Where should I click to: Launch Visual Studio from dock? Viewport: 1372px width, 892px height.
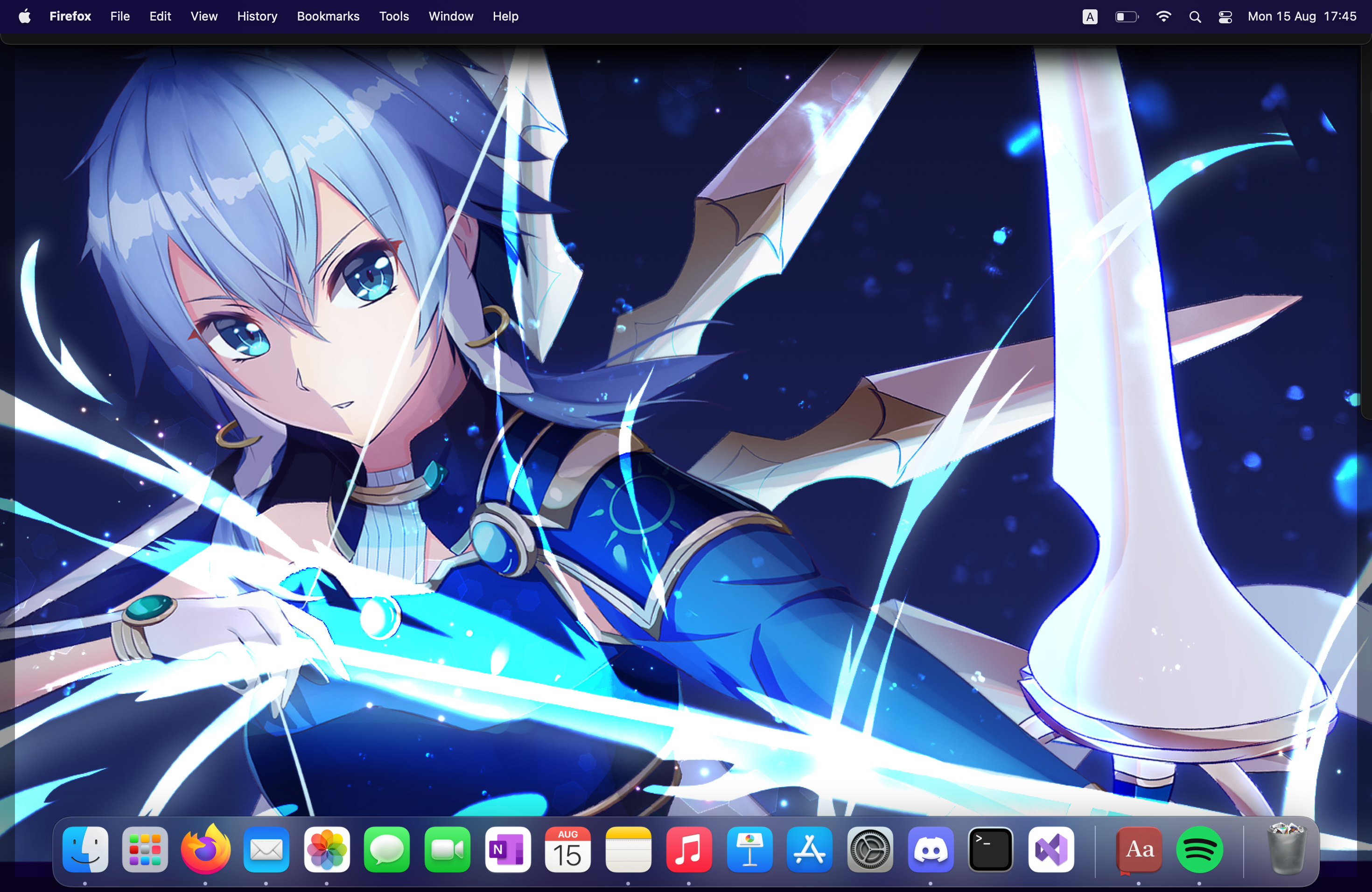click(1051, 850)
